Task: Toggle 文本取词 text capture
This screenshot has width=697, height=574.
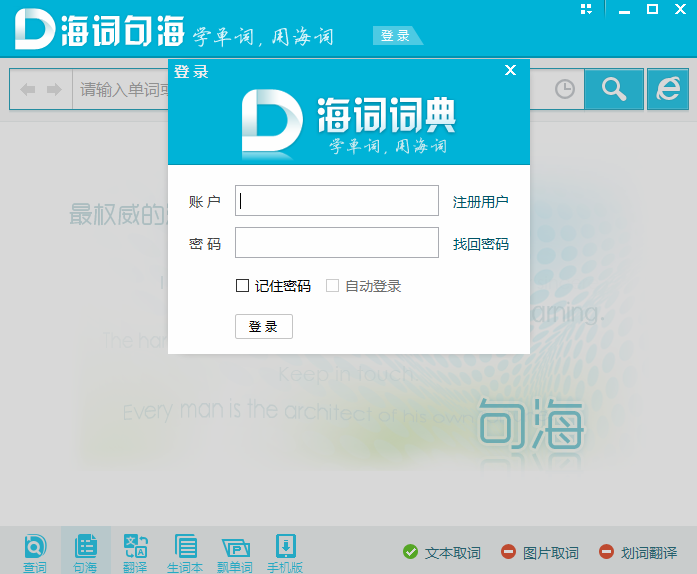Action: [x=442, y=553]
